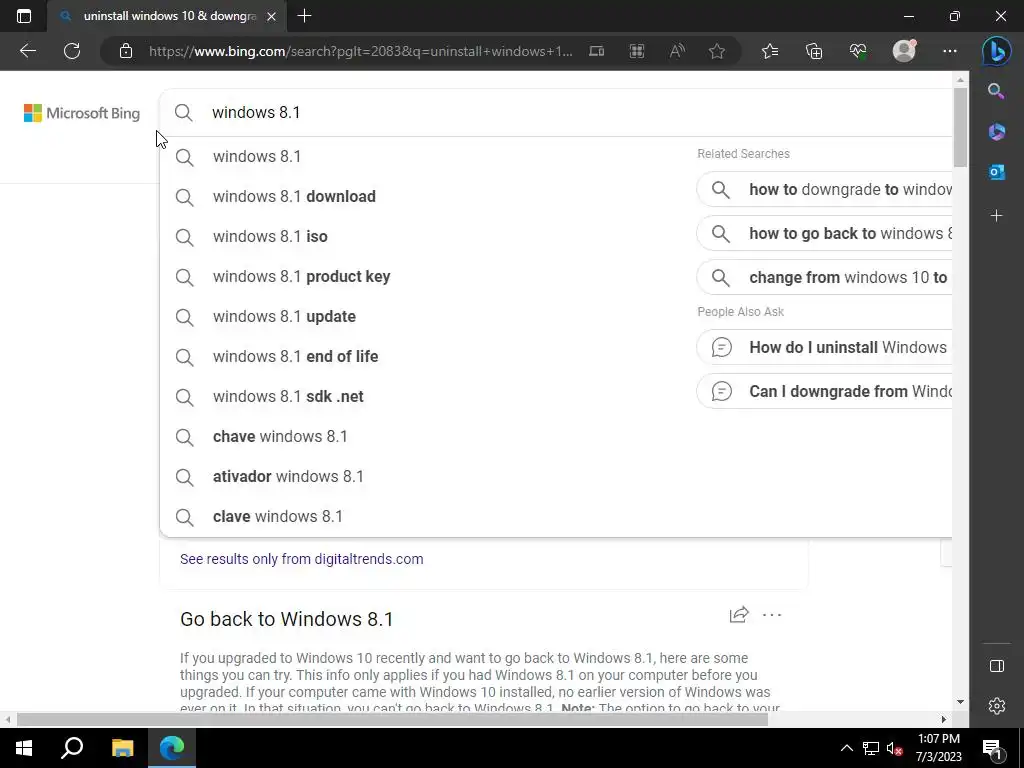1024x768 pixels.
Task: Choose suggestion chave windows 8.1
Action: (x=425, y=436)
